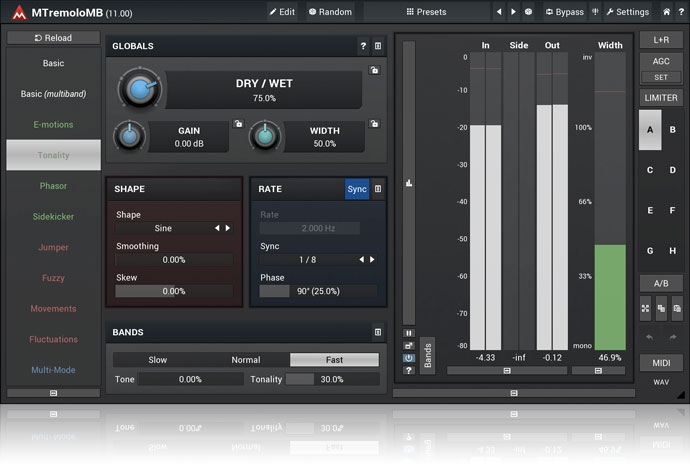Screen dimensions: 690x466
Task: Click the next Shape arrow beside Sine
Action: (228, 228)
